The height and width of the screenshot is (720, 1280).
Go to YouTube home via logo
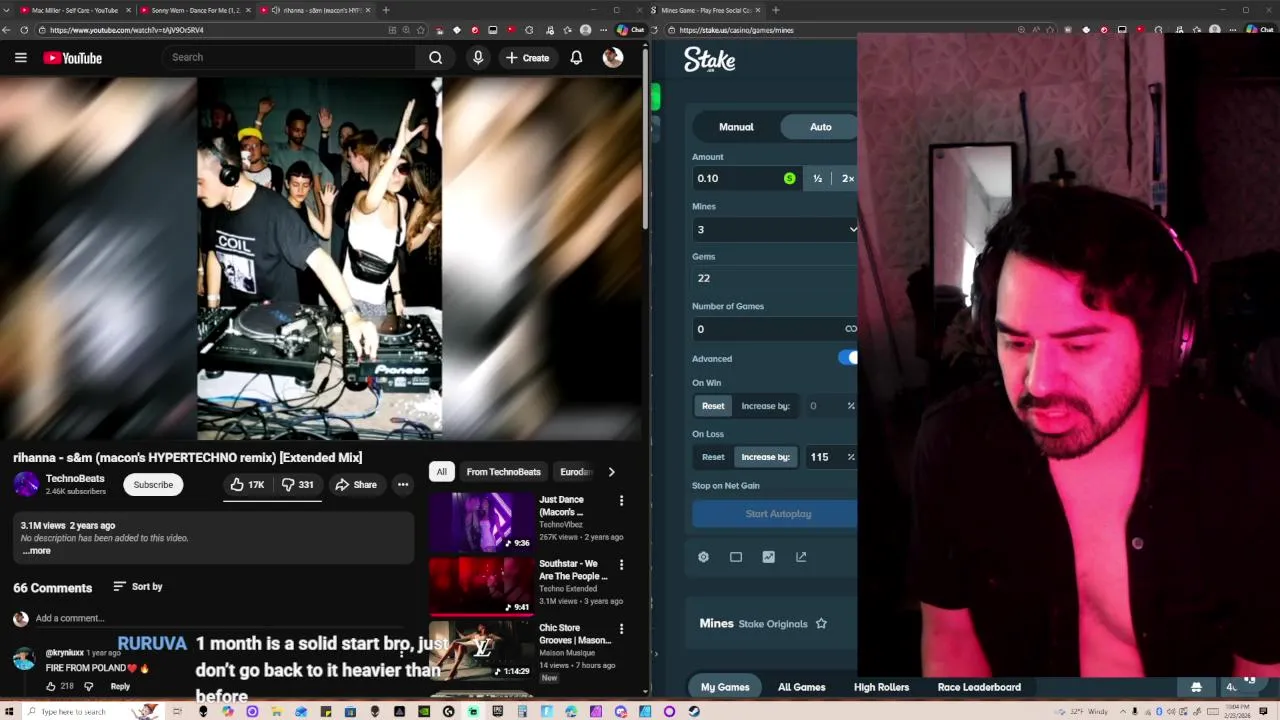point(72,58)
